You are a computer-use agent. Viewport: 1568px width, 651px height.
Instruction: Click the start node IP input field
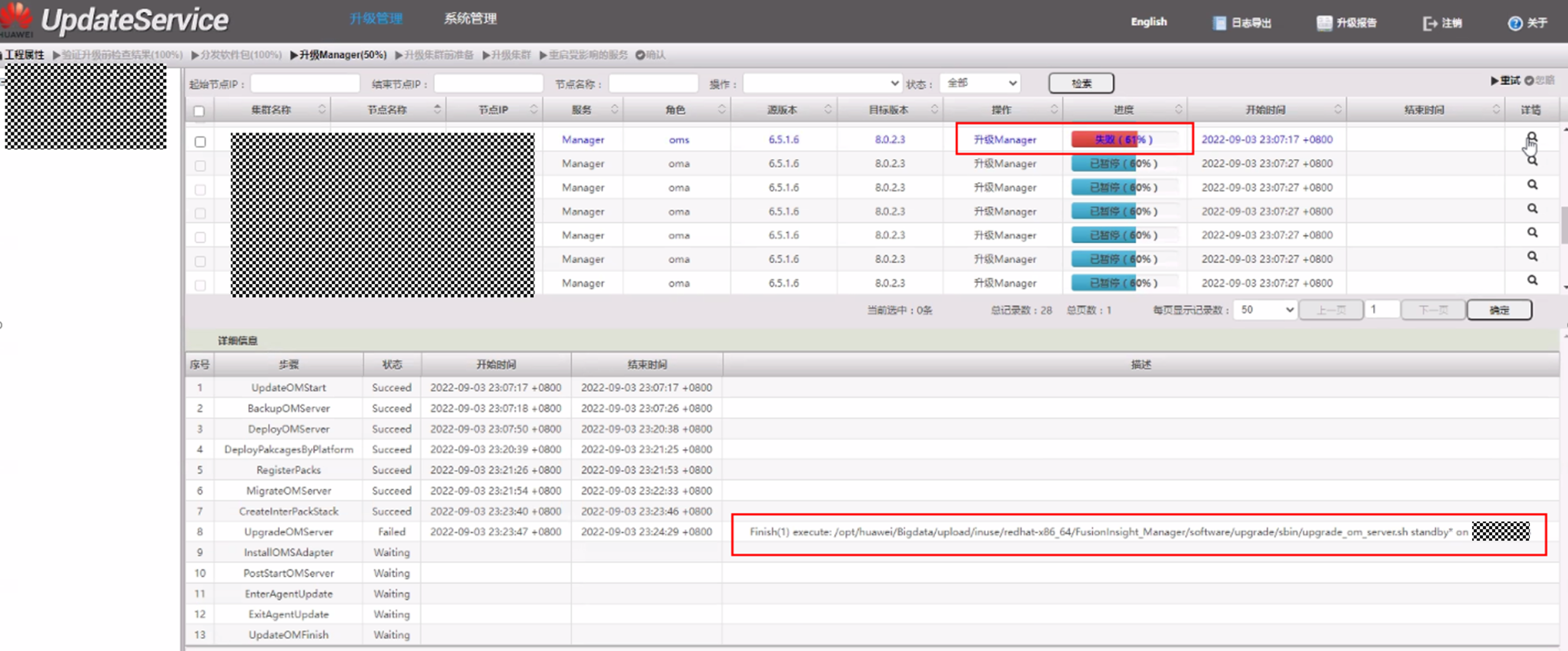click(305, 83)
